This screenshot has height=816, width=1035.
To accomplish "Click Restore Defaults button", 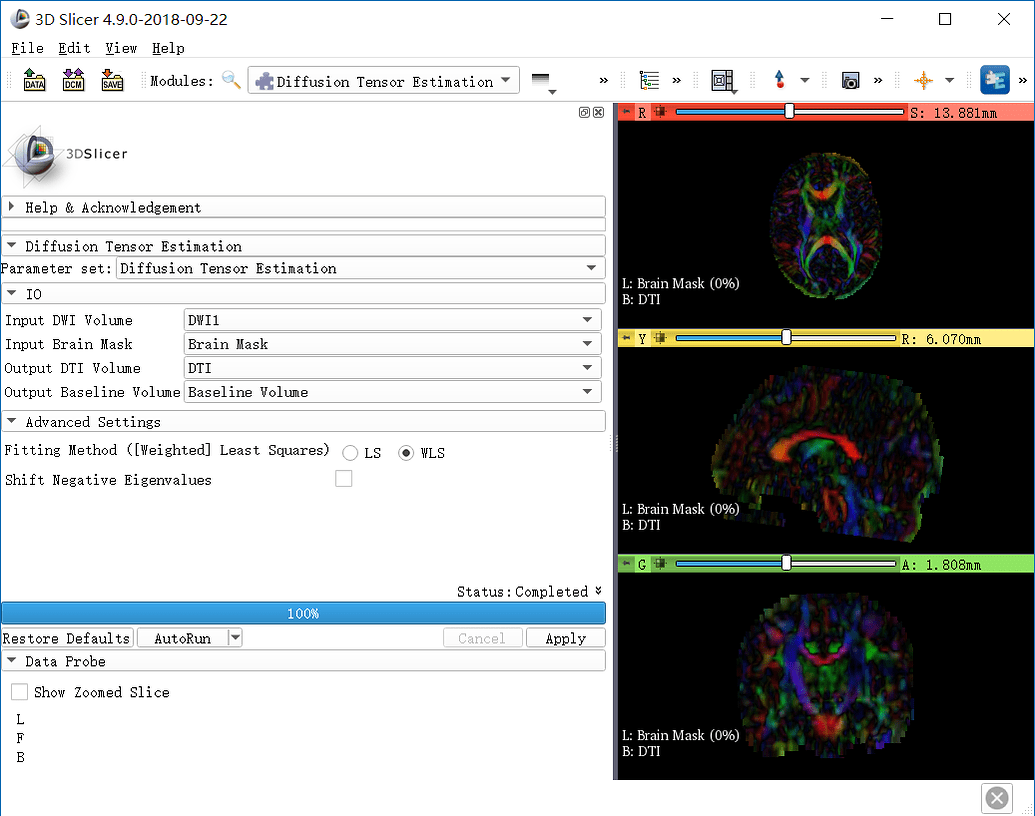I will pos(67,638).
